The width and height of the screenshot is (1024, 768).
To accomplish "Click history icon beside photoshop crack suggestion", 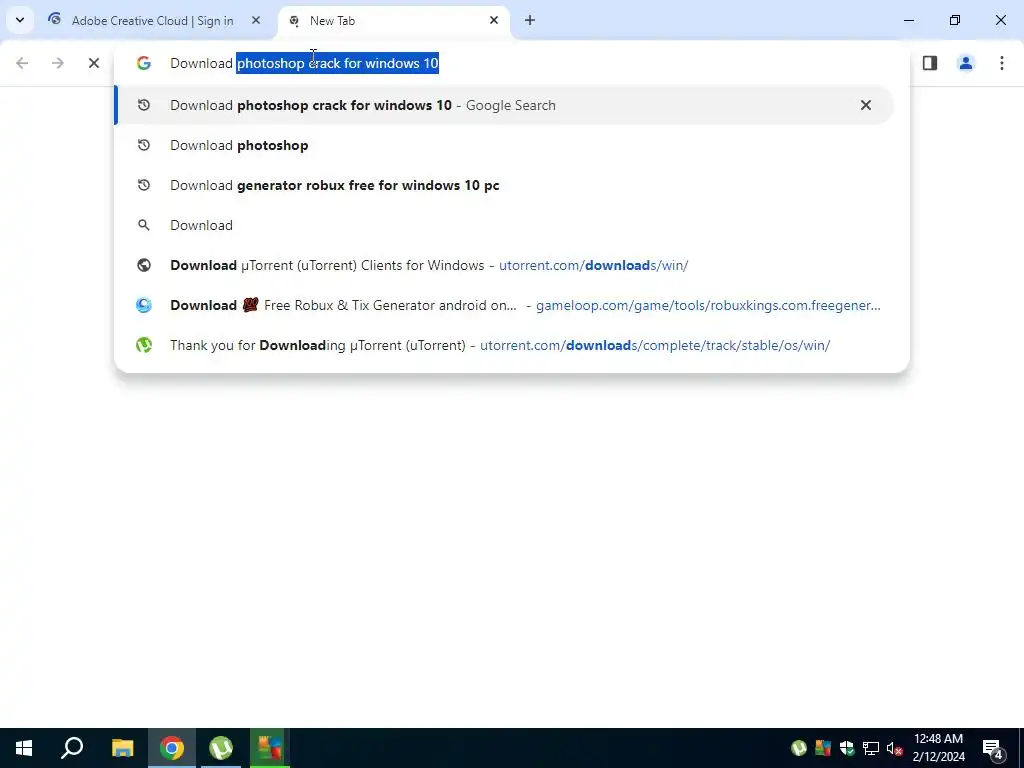I will 144,105.
